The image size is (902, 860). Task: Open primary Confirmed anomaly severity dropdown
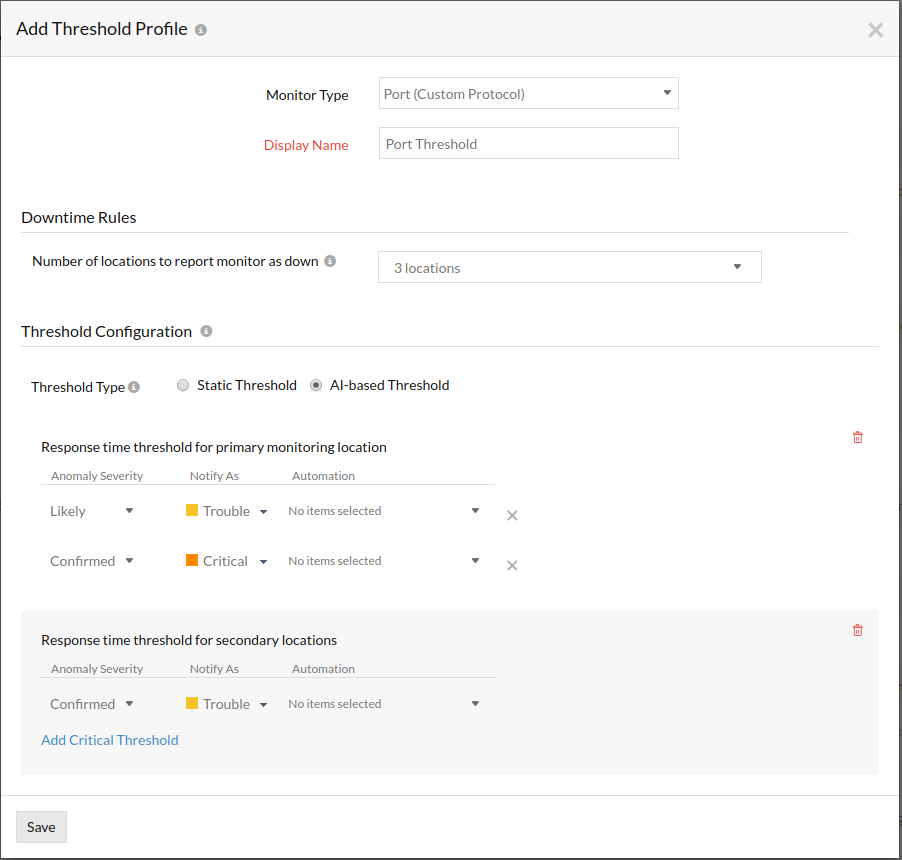(x=91, y=561)
